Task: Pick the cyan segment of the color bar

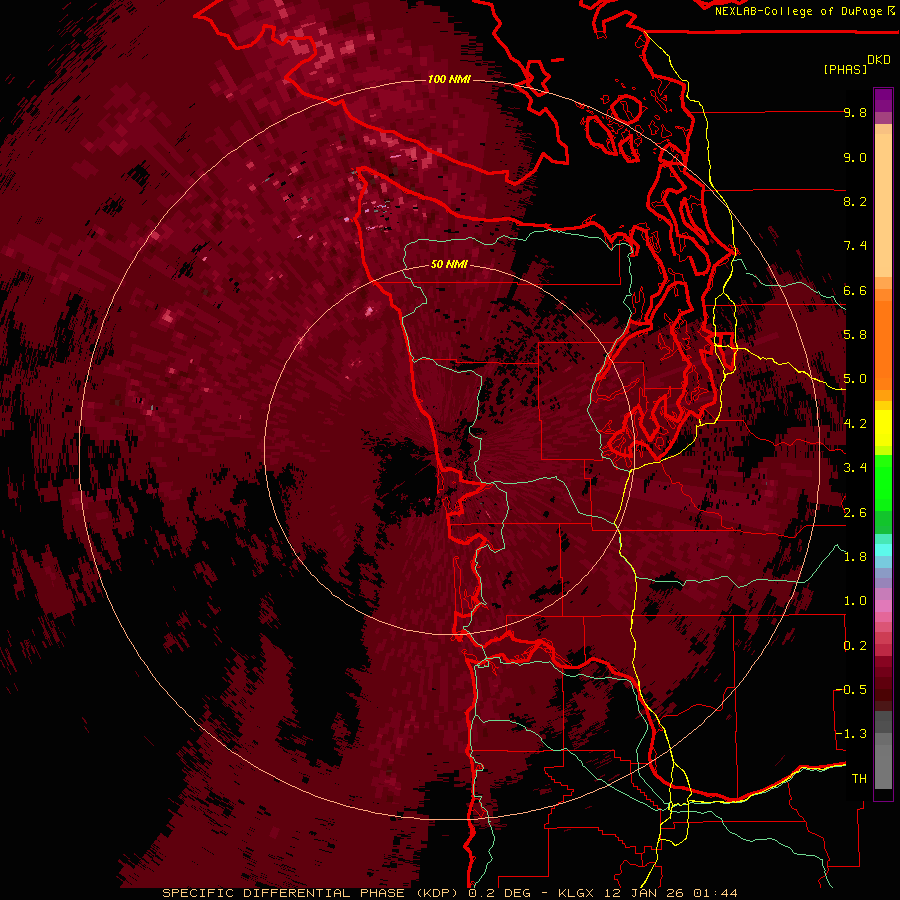Action: (883, 550)
